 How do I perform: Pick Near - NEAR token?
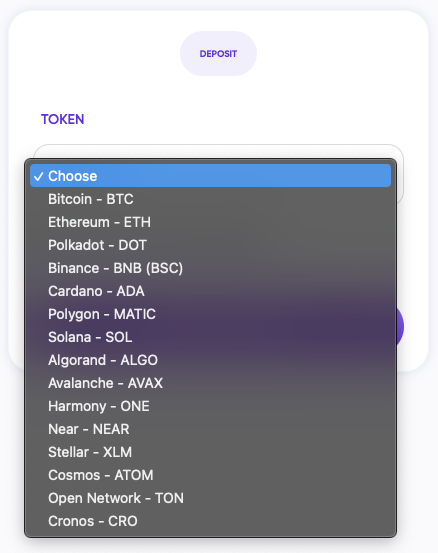pos(211,429)
